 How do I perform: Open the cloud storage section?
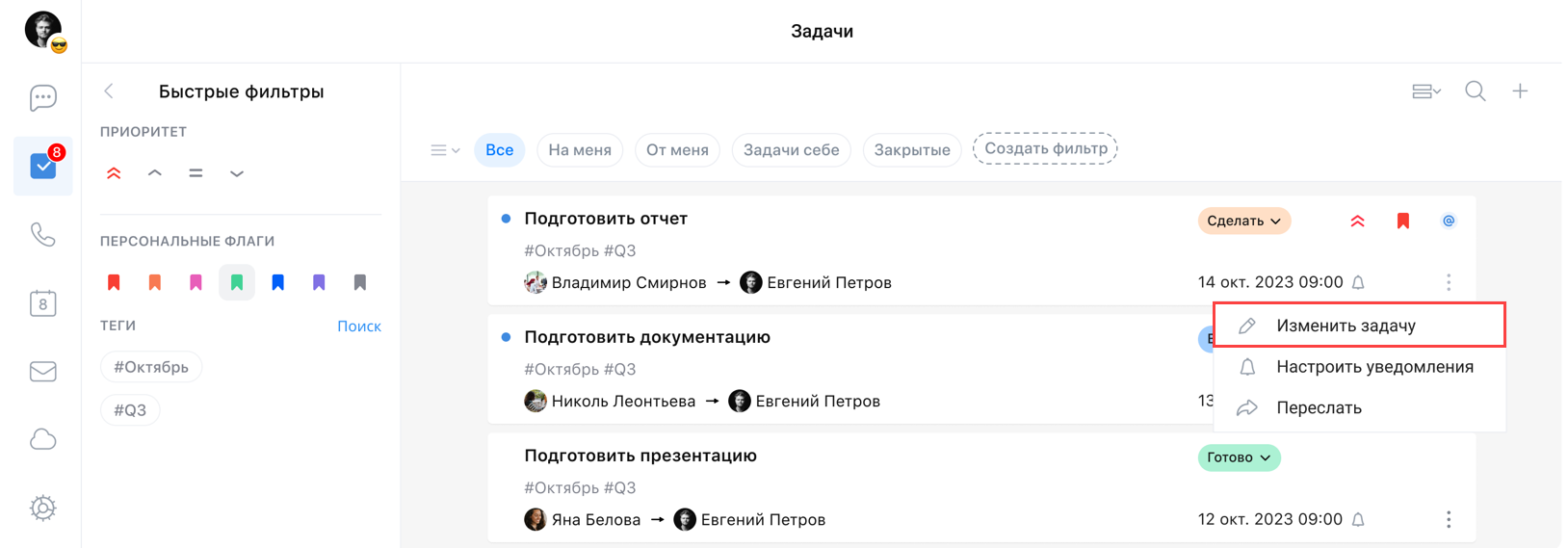[42, 440]
